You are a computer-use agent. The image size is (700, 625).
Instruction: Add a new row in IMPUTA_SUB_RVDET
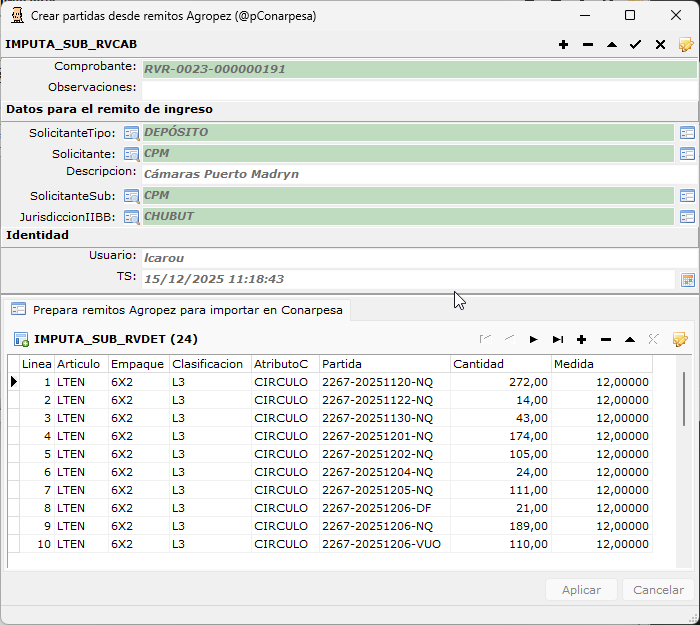(581, 339)
